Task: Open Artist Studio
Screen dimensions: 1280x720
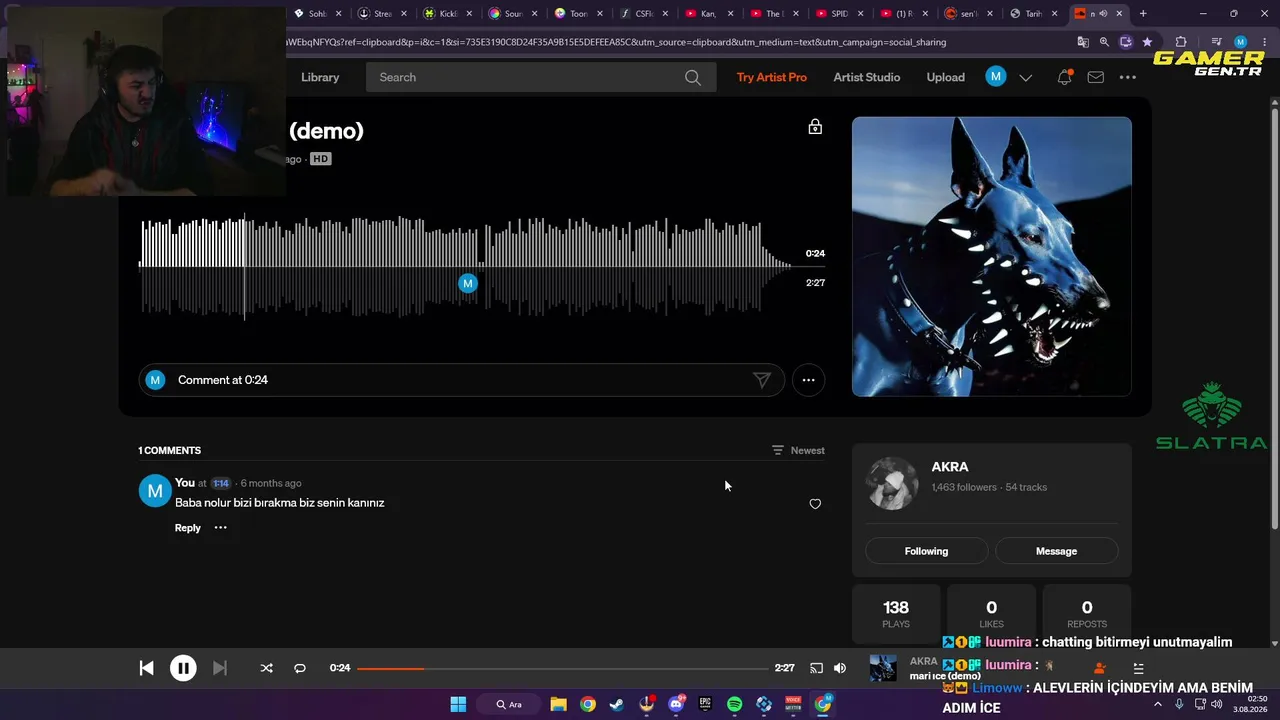Action: [867, 77]
